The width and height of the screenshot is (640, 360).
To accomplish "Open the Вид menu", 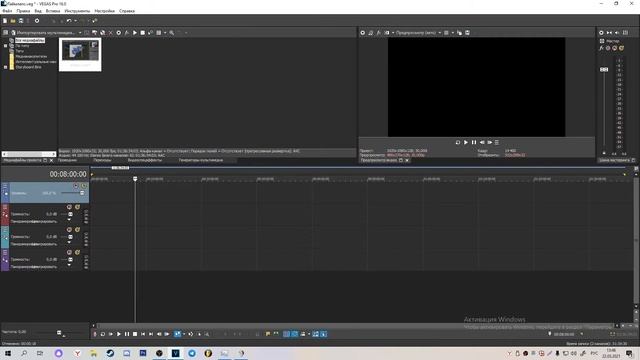I will [38, 11].
